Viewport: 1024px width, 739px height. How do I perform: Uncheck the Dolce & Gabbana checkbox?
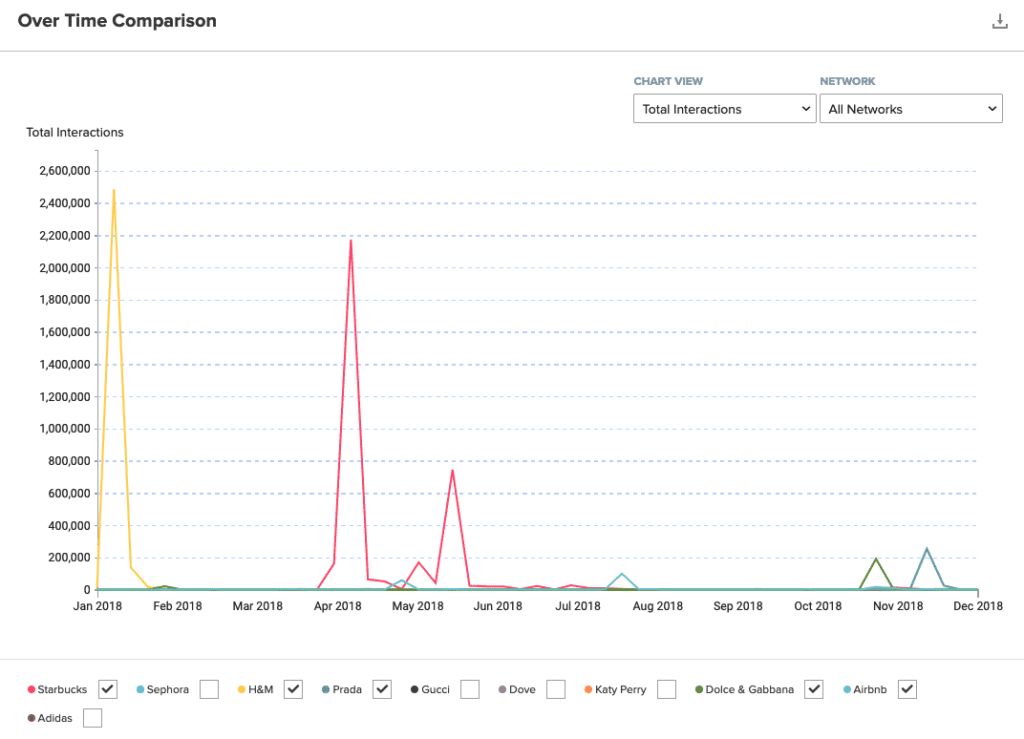(814, 689)
